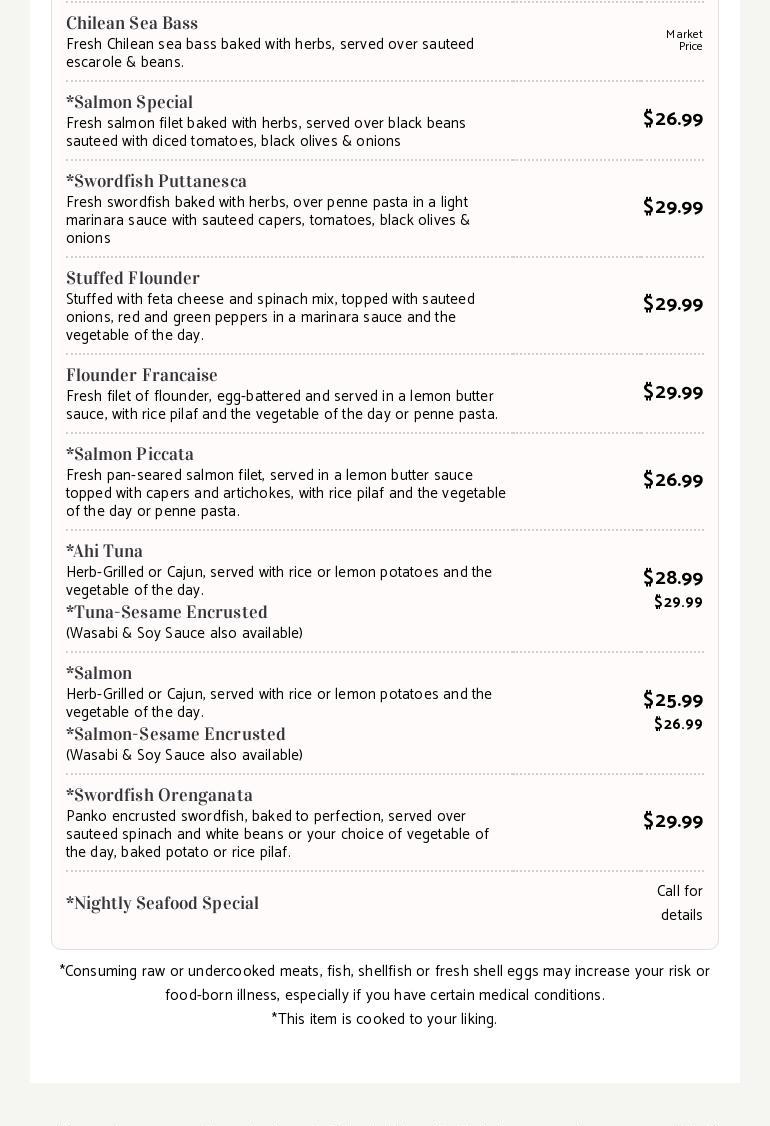Open the Swordfish Orenganata item

point(159,795)
